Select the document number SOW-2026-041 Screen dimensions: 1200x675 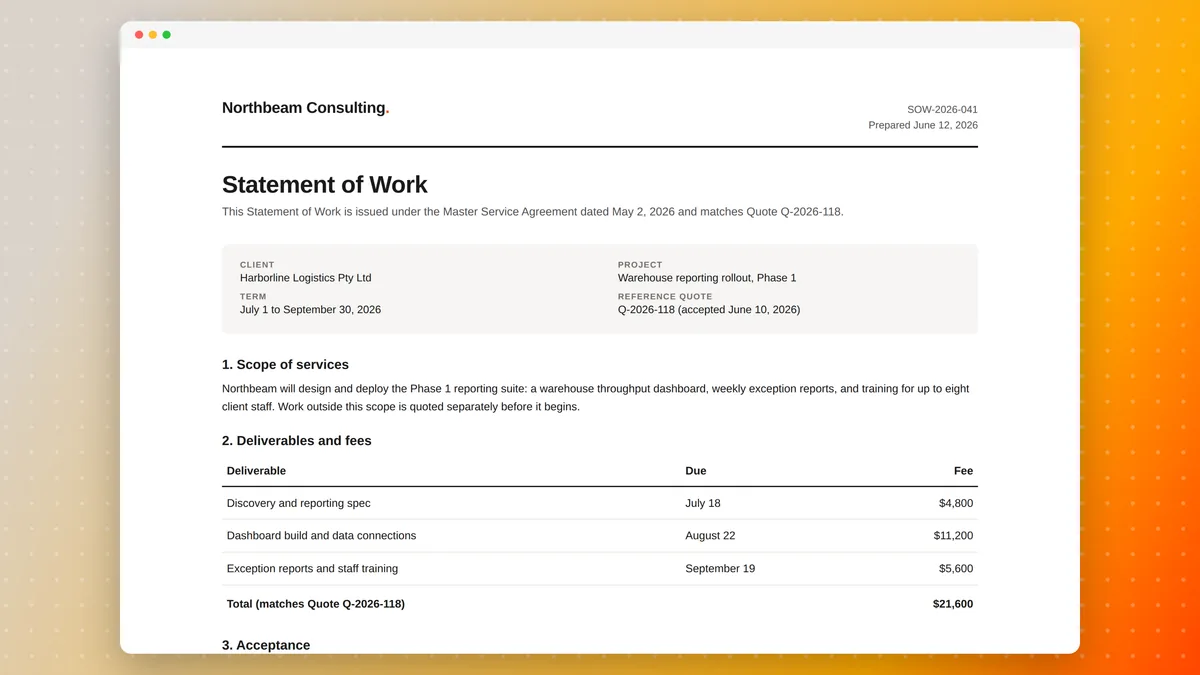(942, 110)
